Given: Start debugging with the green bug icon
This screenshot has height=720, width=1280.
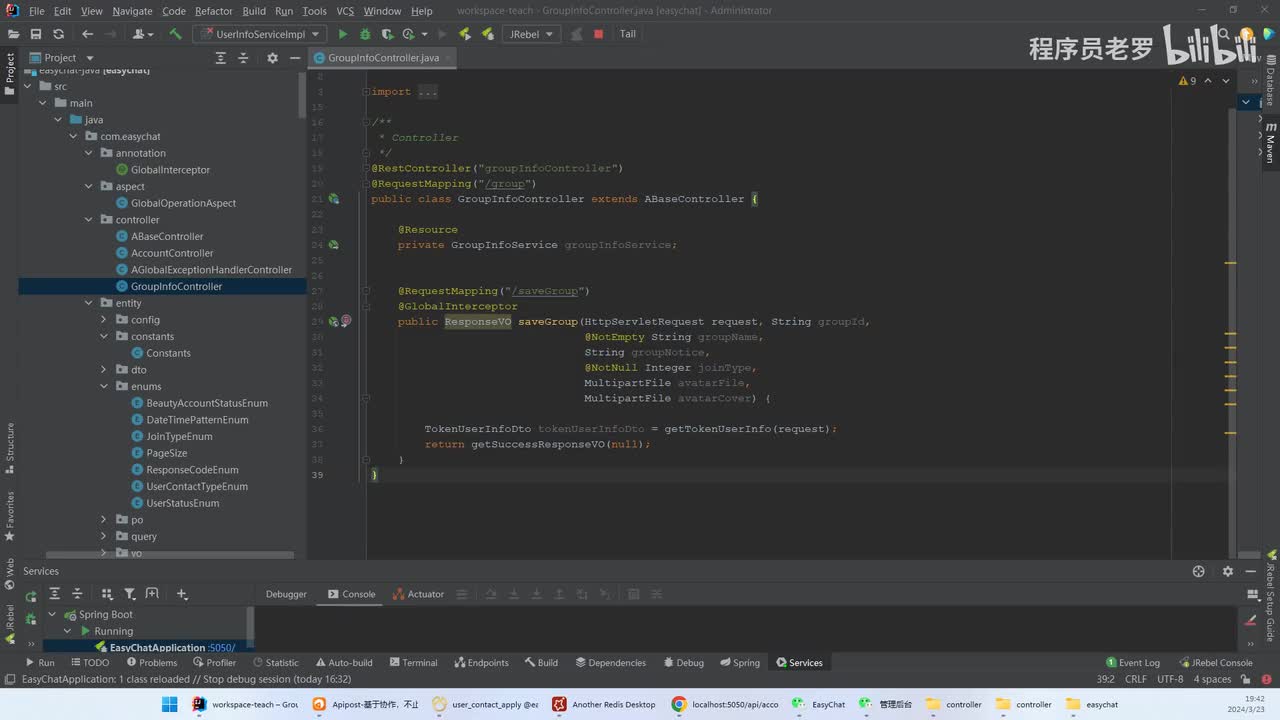Looking at the screenshot, I should (x=366, y=34).
